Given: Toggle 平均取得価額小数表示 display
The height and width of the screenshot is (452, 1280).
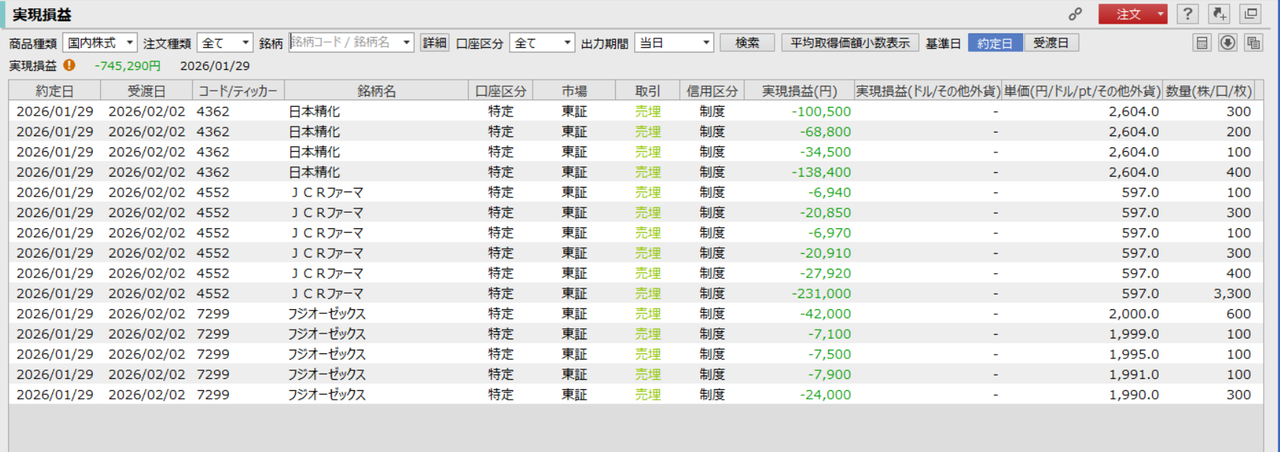Looking at the screenshot, I should pyautogui.click(x=850, y=43).
